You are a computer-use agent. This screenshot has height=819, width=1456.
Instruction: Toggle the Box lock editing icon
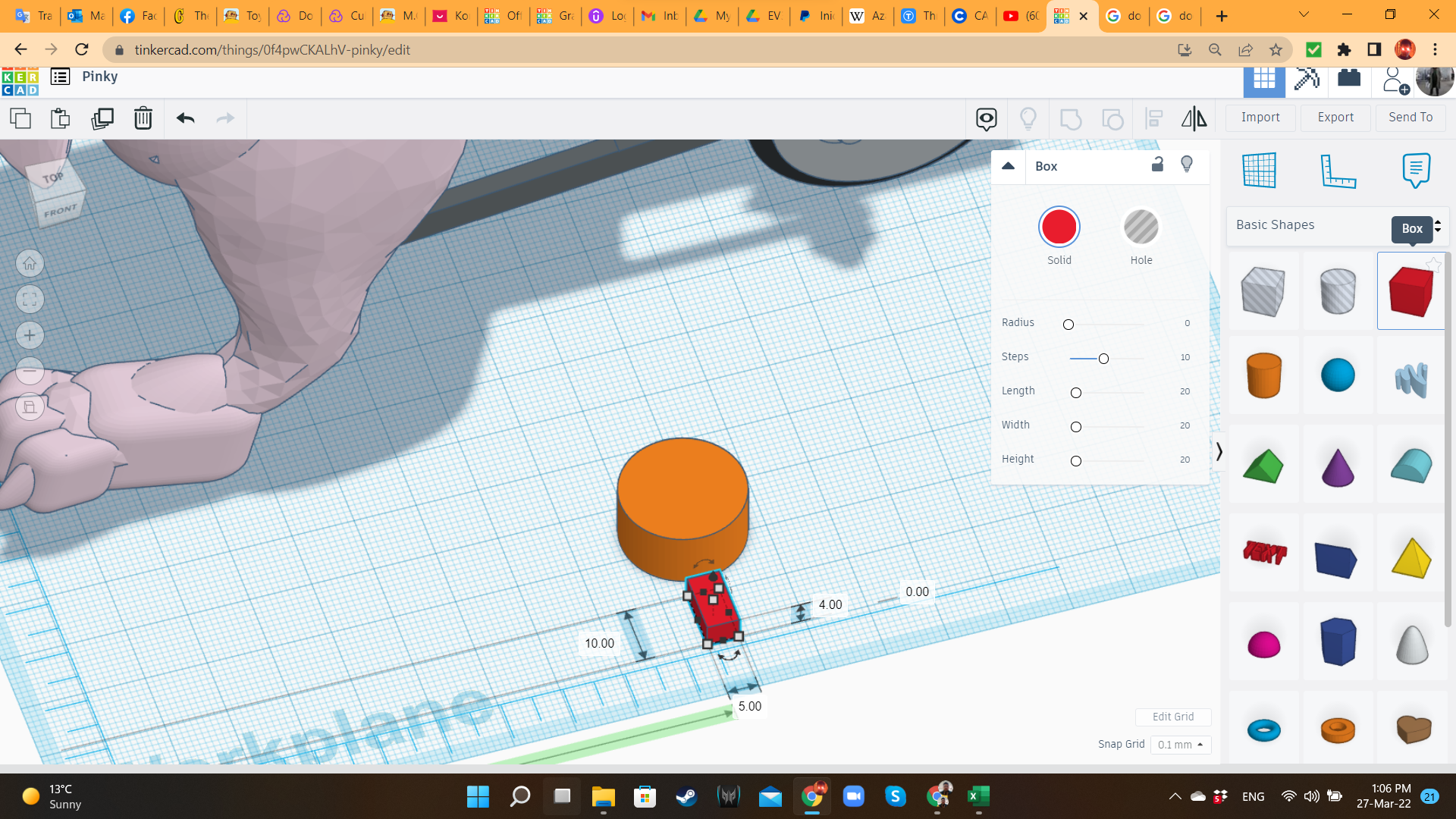click(x=1157, y=165)
